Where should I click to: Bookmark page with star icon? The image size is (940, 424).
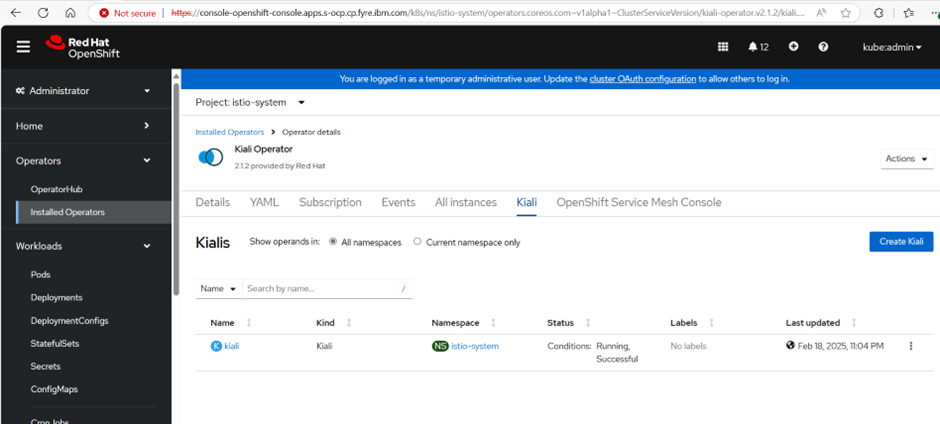(845, 13)
